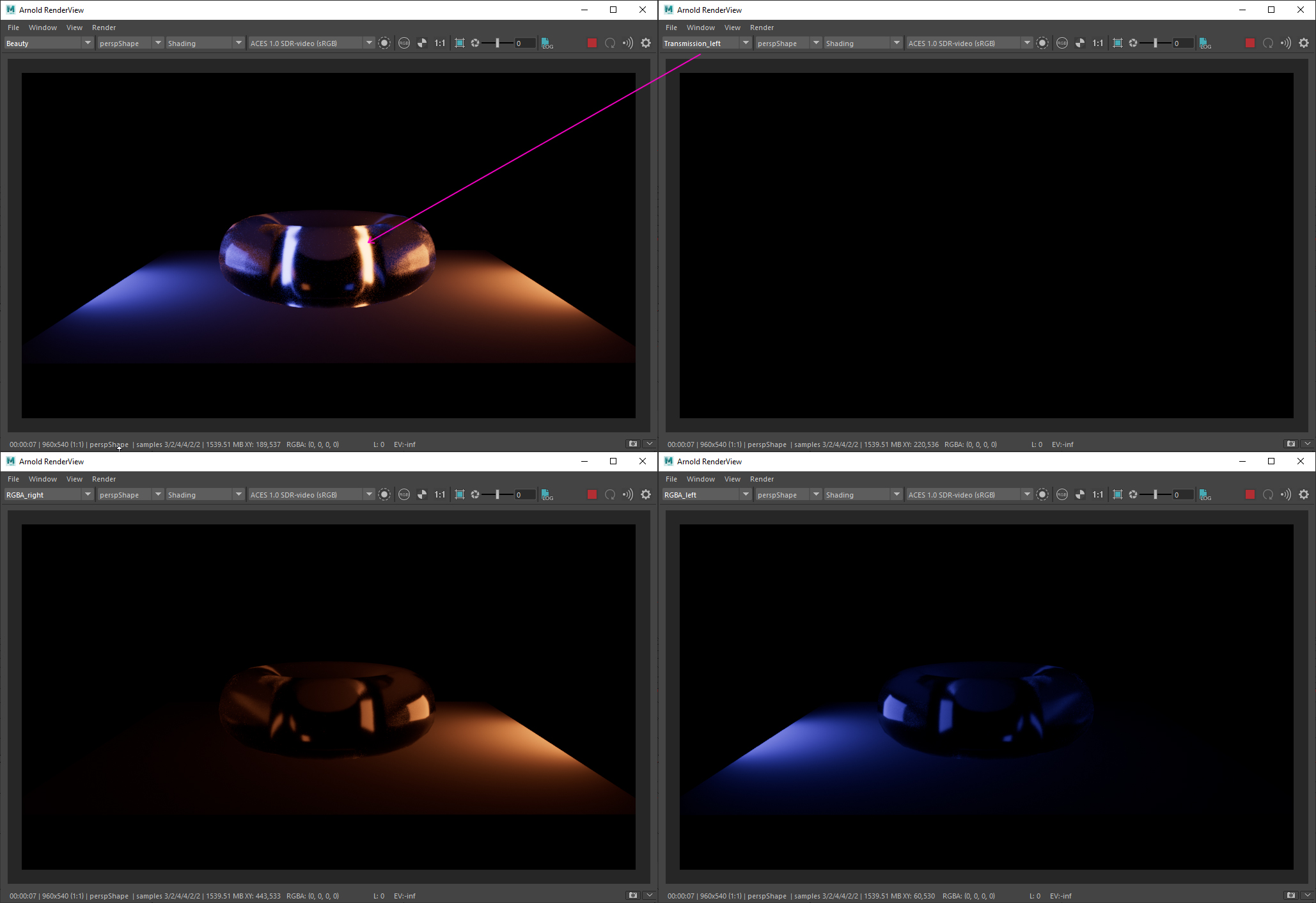Toggle alpha channel display in Beauty window

coord(422,43)
